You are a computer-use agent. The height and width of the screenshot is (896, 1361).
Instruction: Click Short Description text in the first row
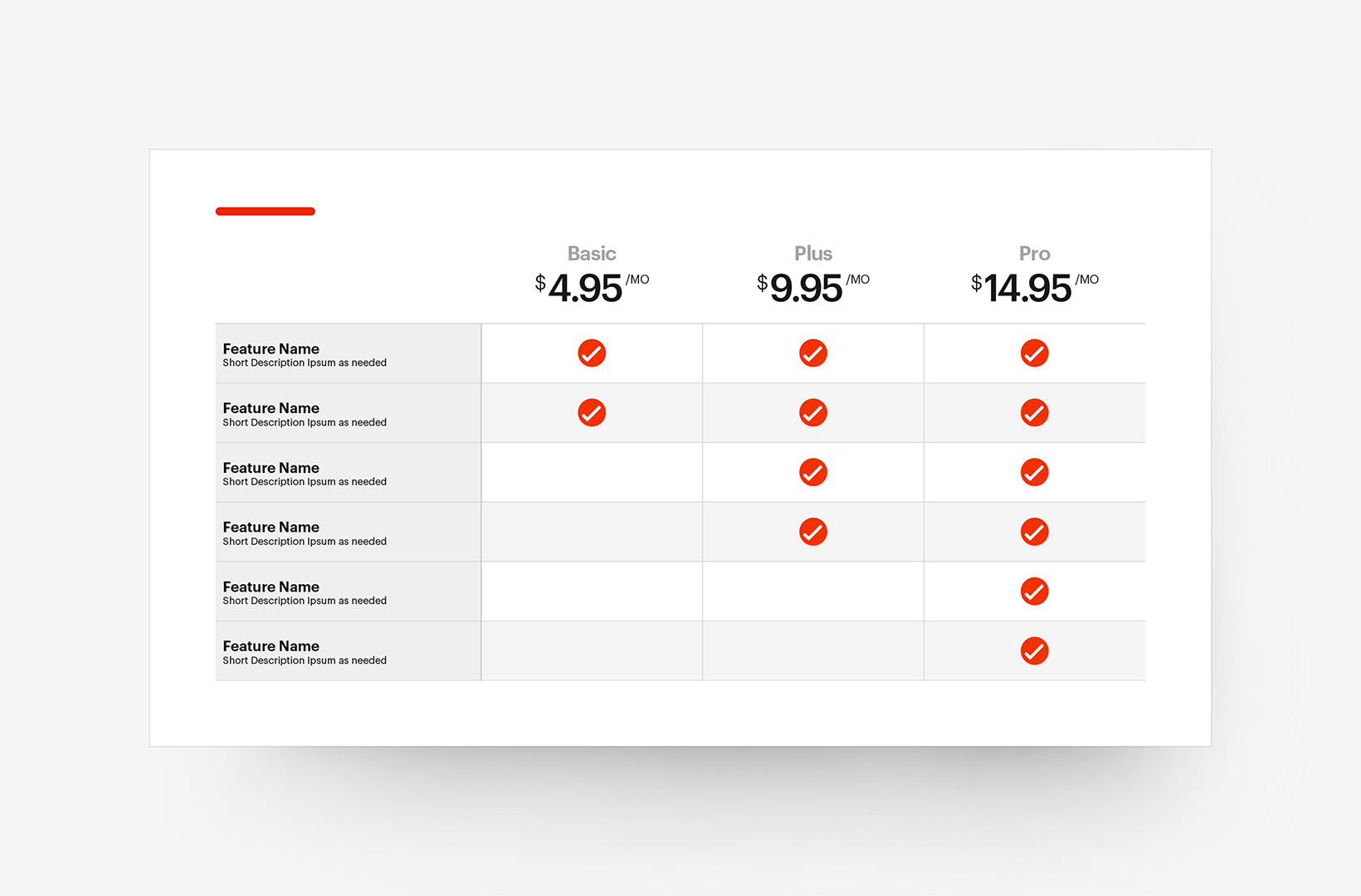tap(305, 363)
